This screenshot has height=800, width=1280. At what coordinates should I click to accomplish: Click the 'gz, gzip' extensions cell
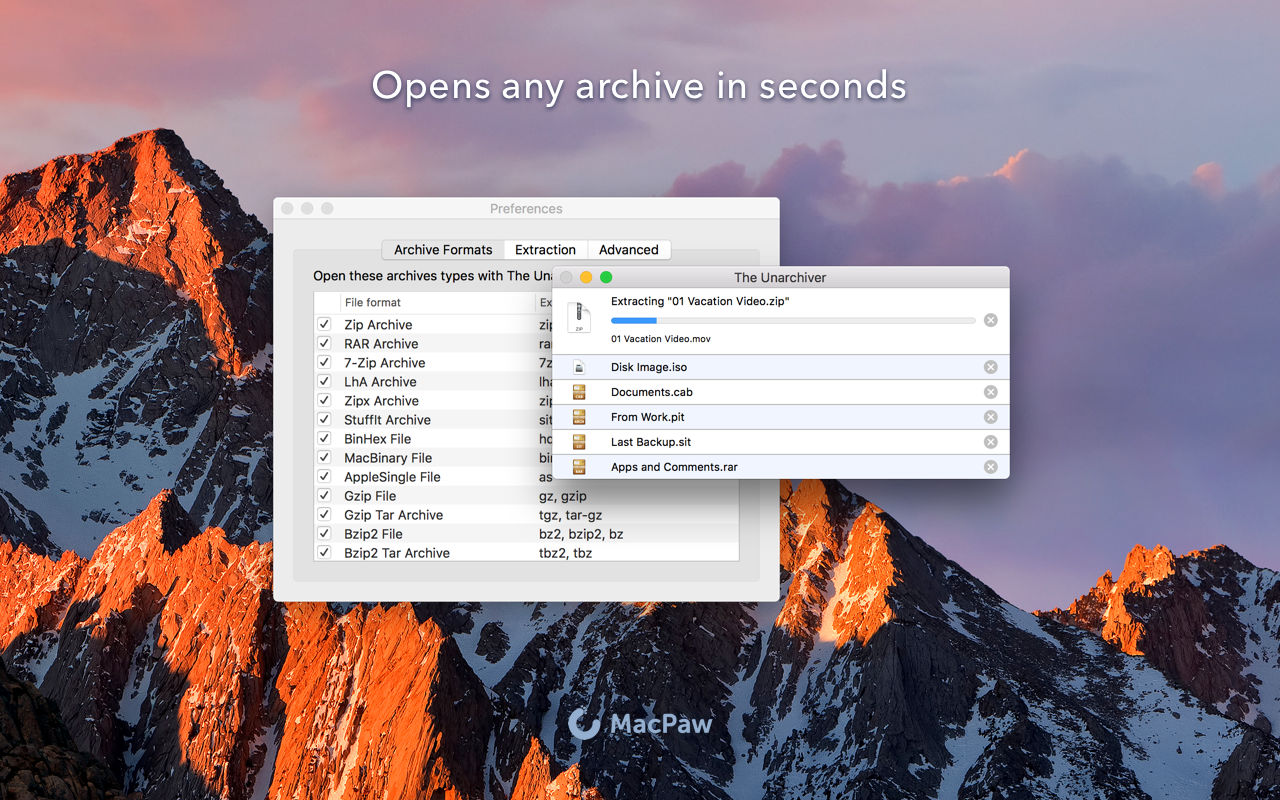pyautogui.click(x=563, y=496)
